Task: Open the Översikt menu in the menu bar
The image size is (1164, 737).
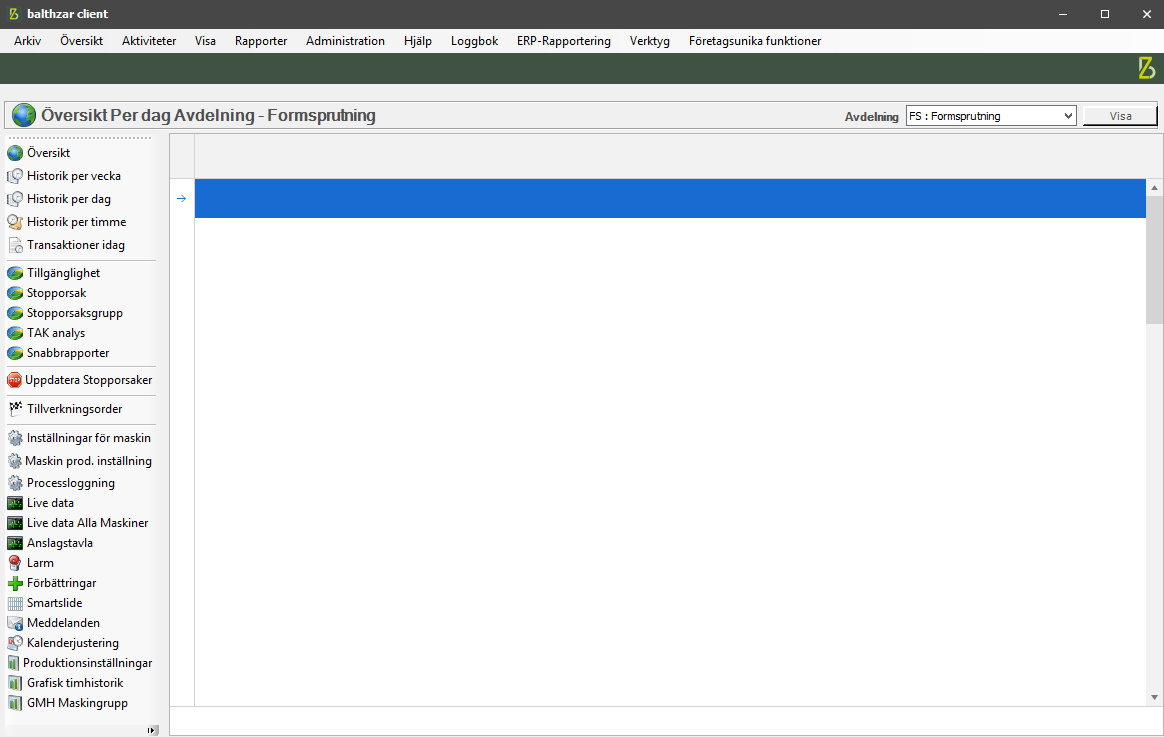Action: (x=82, y=41)
